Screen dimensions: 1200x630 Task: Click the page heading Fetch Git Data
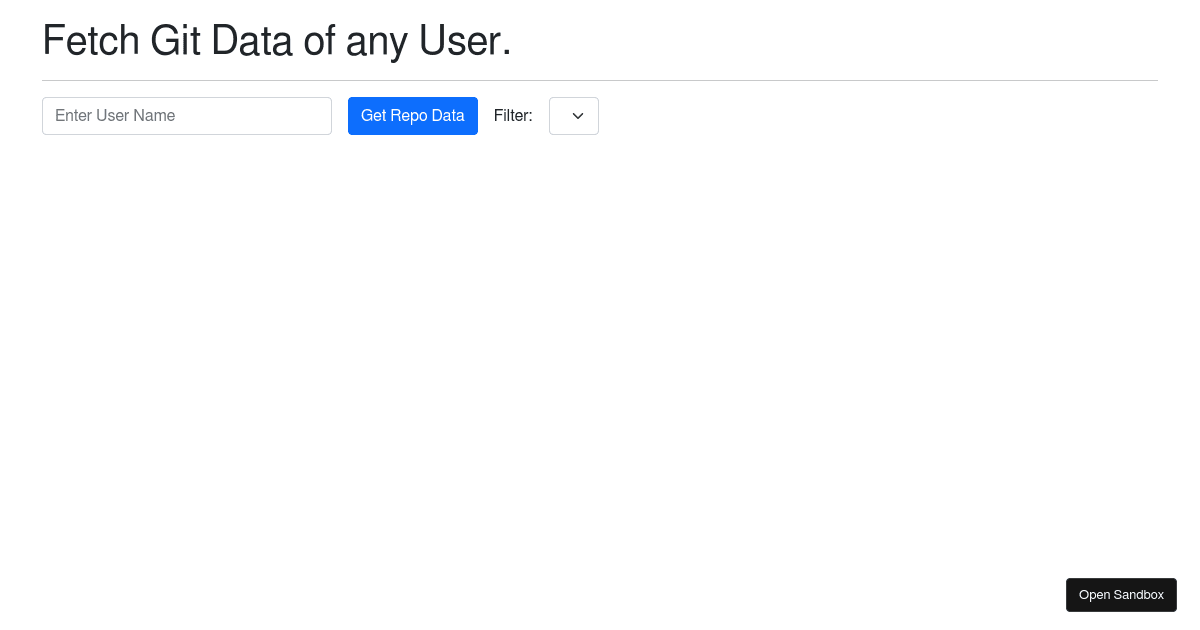(275, 40)
